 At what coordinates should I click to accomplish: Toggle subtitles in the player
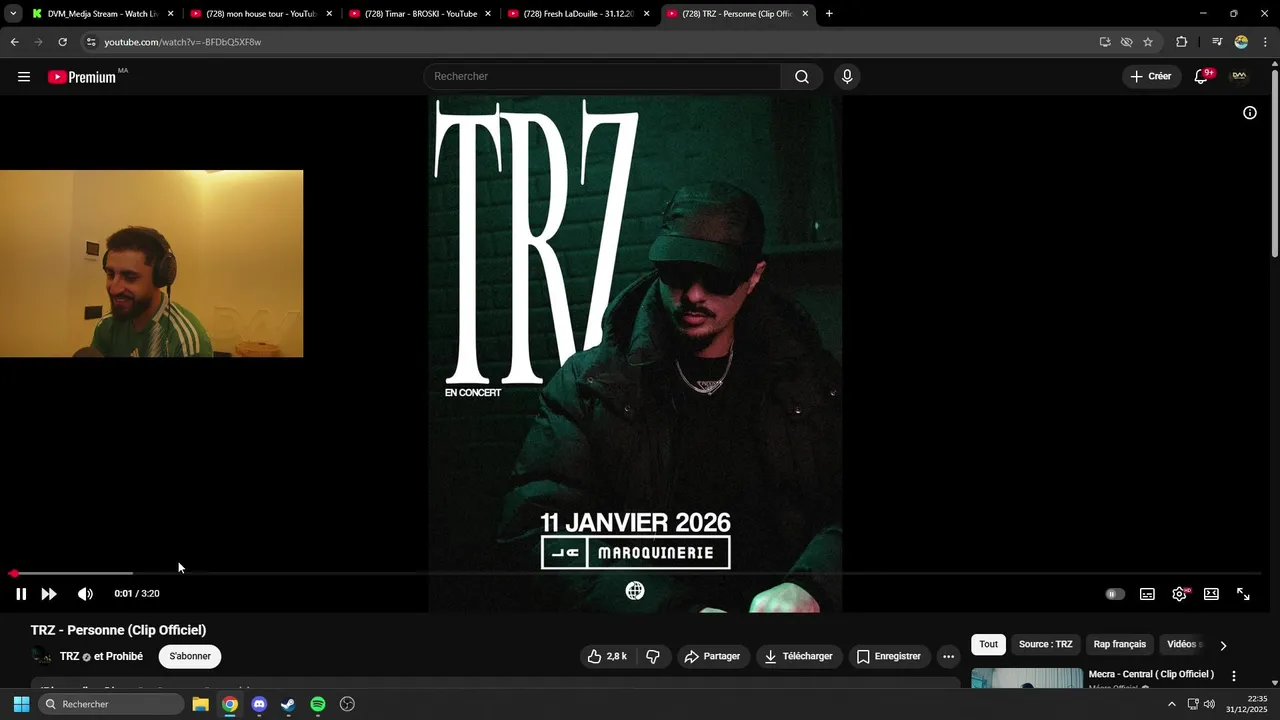point(1147,594)
